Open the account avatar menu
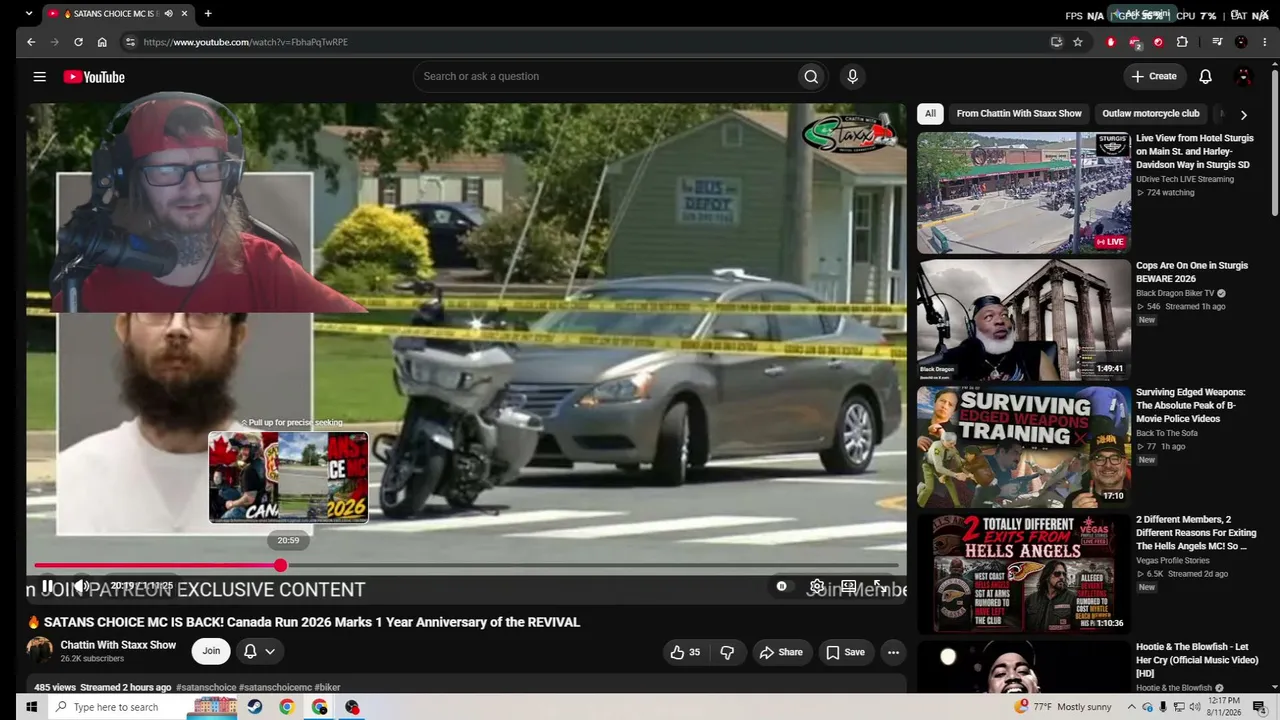The height and width of the screenshot is (720, 1280). coord(1244,76)
